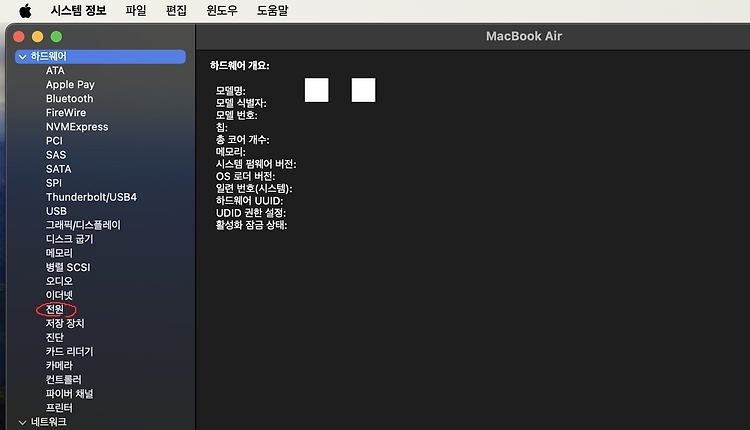Close the System Information window
Viewport: 750px width, 430px height.
click(x=19, y=36)
